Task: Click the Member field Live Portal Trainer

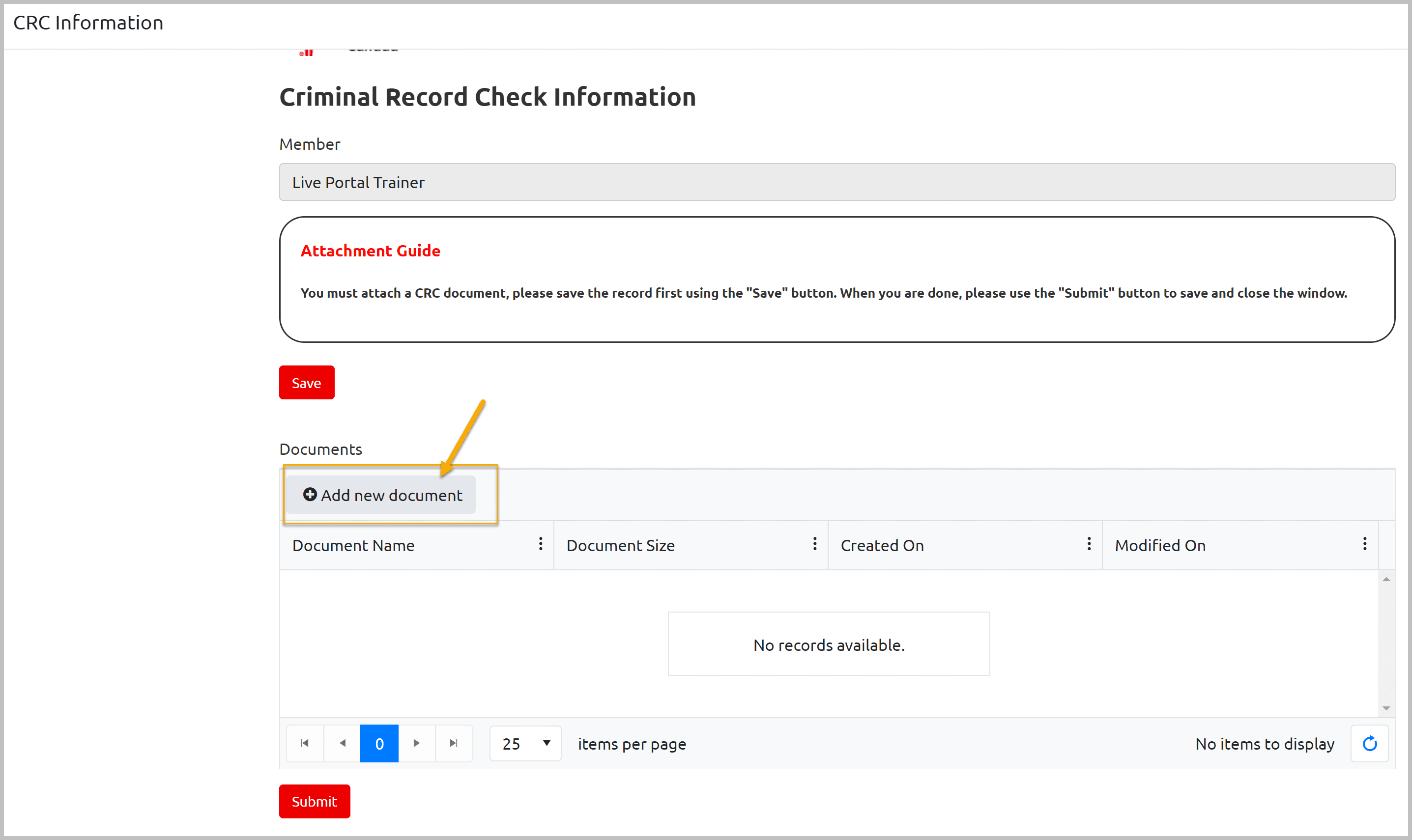Action: click(x=837, y=182)
